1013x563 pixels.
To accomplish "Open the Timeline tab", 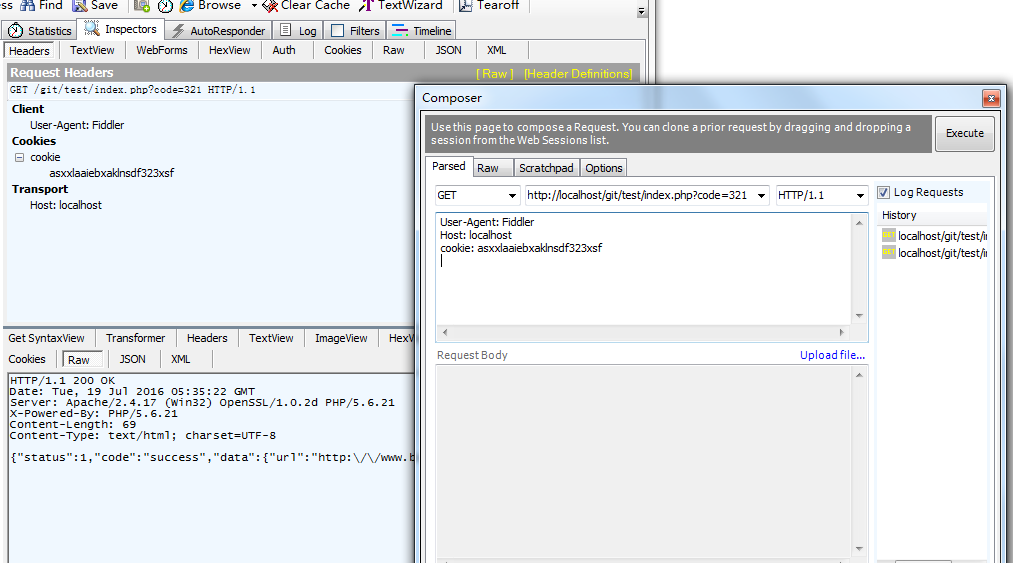I will [x=422, y=30].
